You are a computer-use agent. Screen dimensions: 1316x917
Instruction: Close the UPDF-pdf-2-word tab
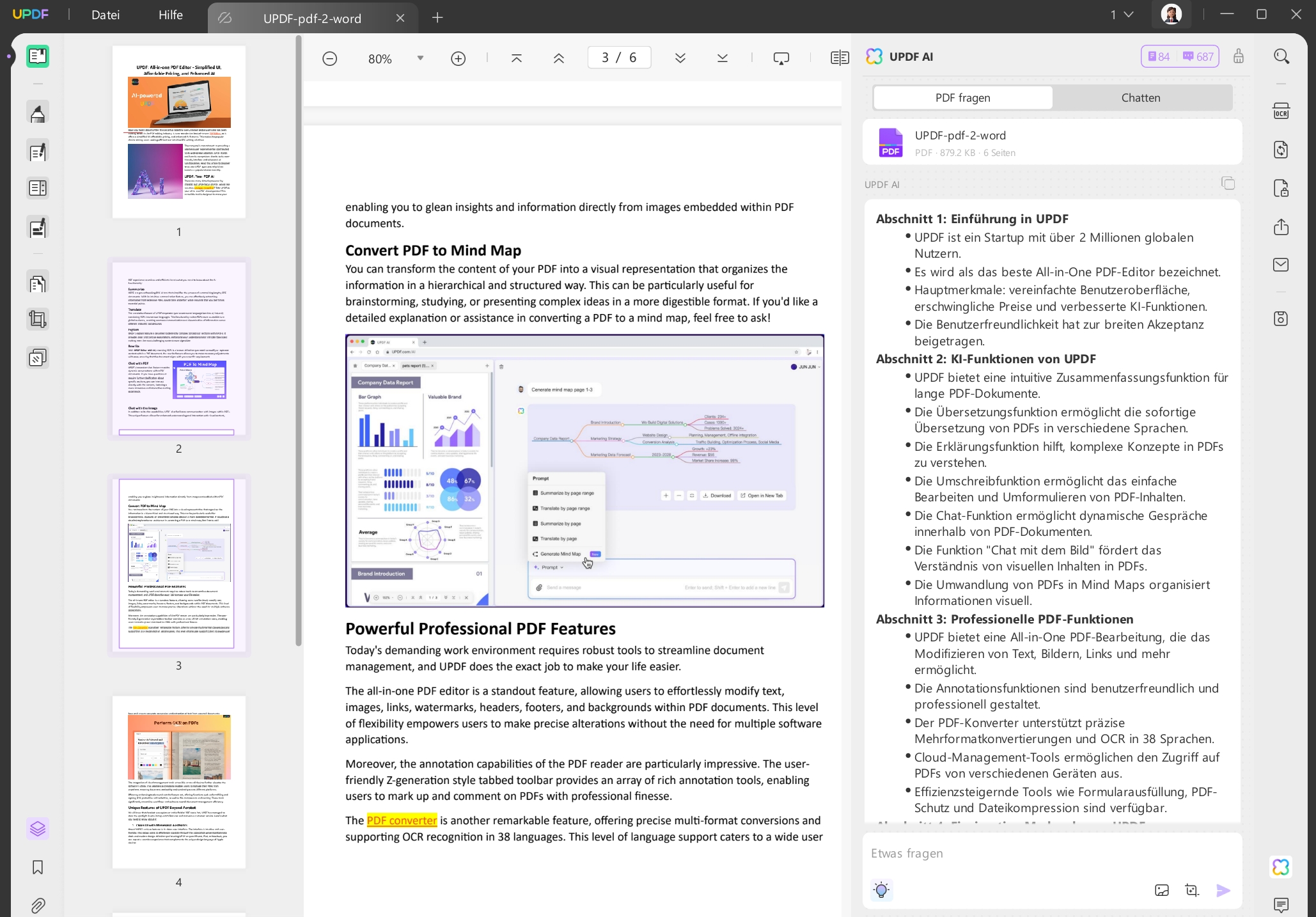point(400,18)
